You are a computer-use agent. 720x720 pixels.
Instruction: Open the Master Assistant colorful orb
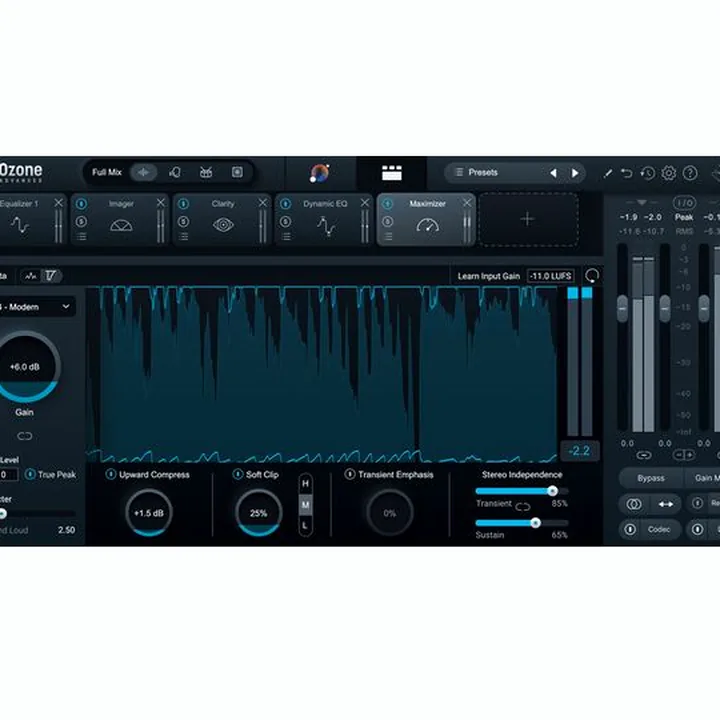[x=320, y=173]
